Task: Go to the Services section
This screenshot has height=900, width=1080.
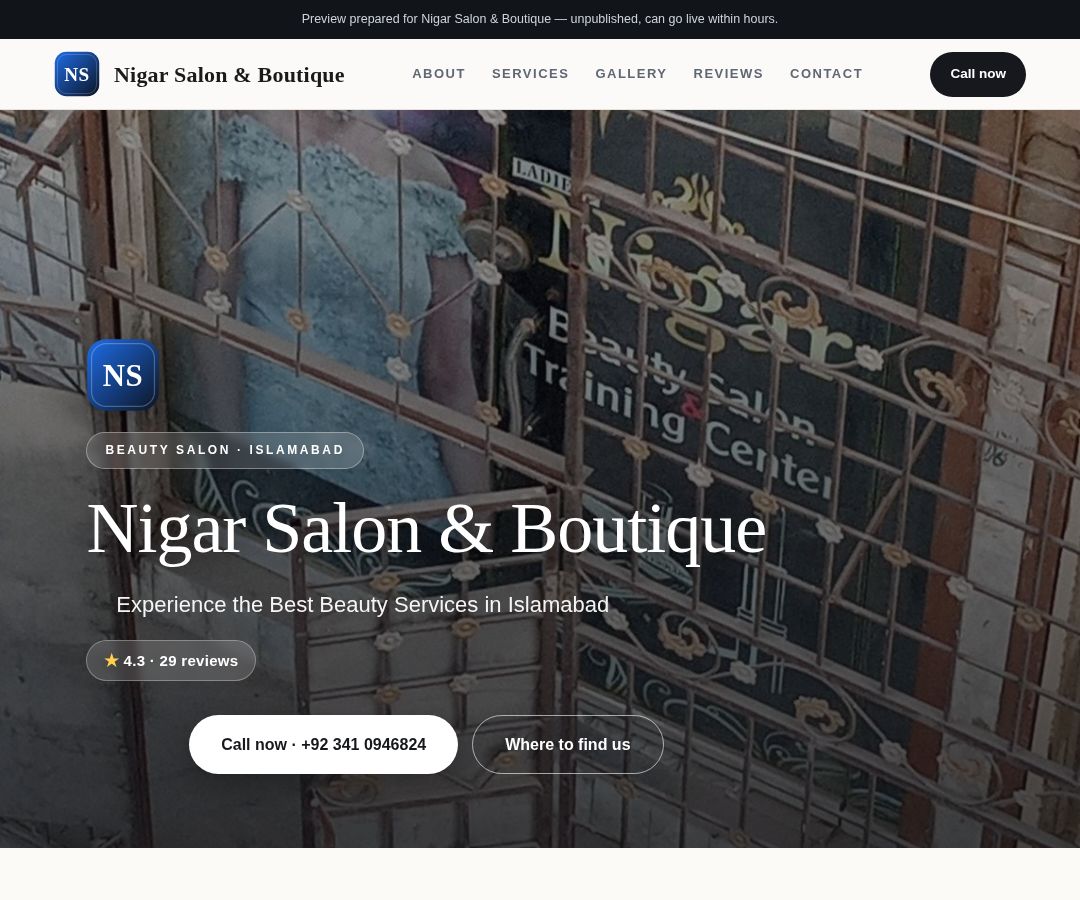Action: pos(530,74)
